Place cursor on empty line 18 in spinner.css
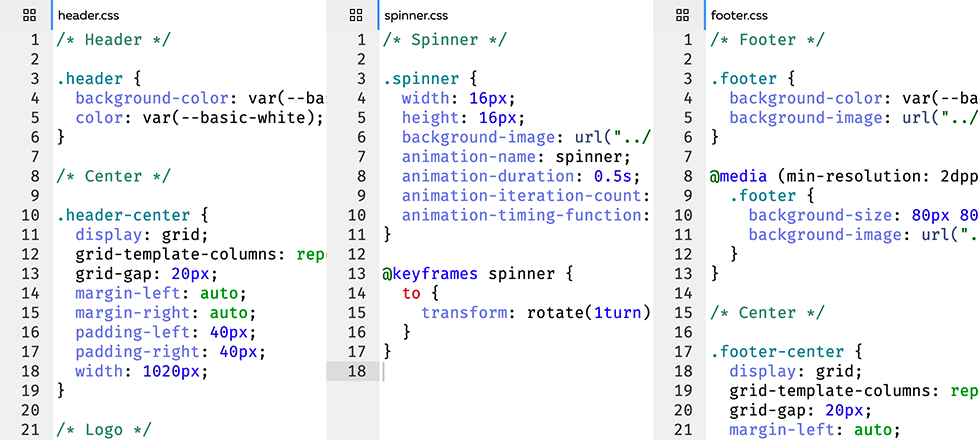Viewport: 980px width, 440px height. (500, 371)
